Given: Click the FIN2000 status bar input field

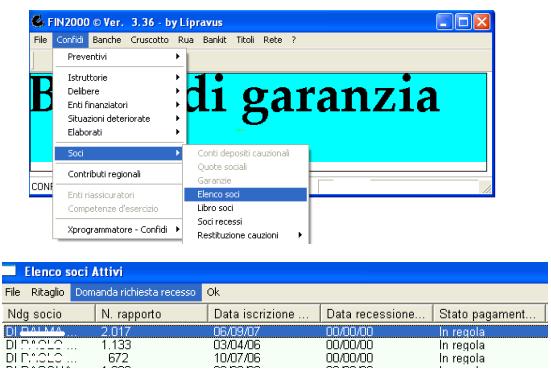Looking at the screenshot, I should pos(398,186).
